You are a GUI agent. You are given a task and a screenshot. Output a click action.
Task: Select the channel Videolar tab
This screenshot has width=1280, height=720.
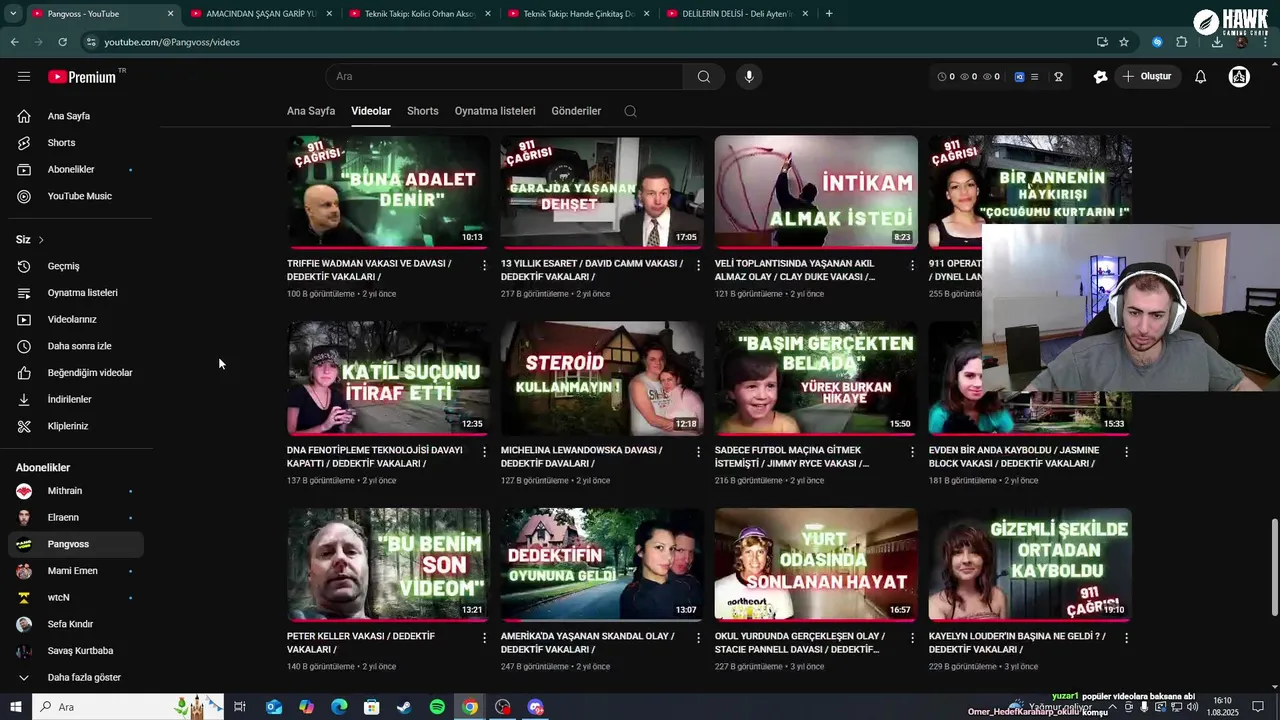(x=371, y=111)
